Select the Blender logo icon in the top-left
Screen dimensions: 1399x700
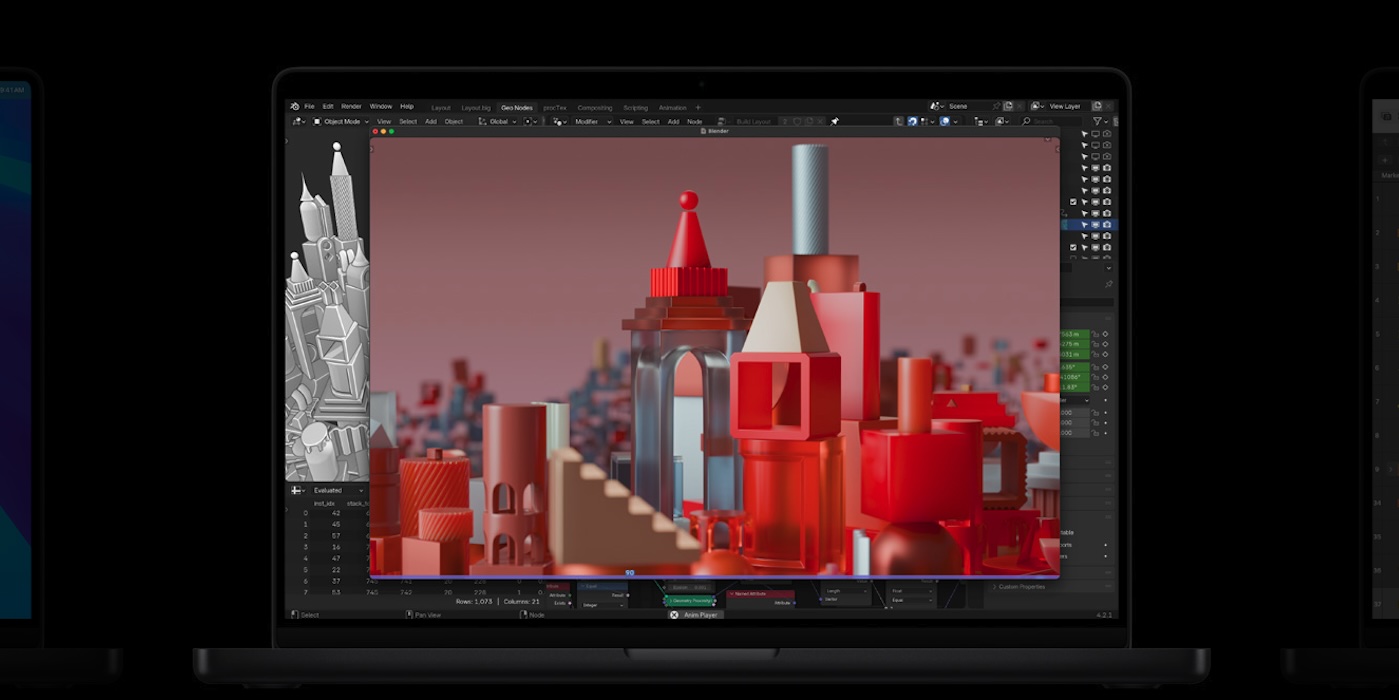[x=294, y=107]
